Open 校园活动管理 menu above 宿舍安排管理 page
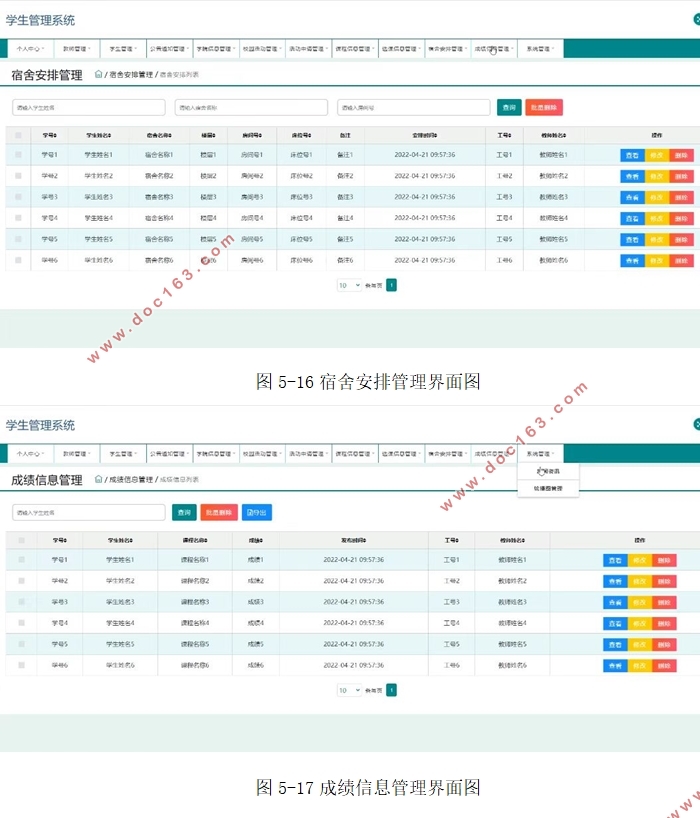The width and height of the screenshot is (700, 818). [262, 49]
